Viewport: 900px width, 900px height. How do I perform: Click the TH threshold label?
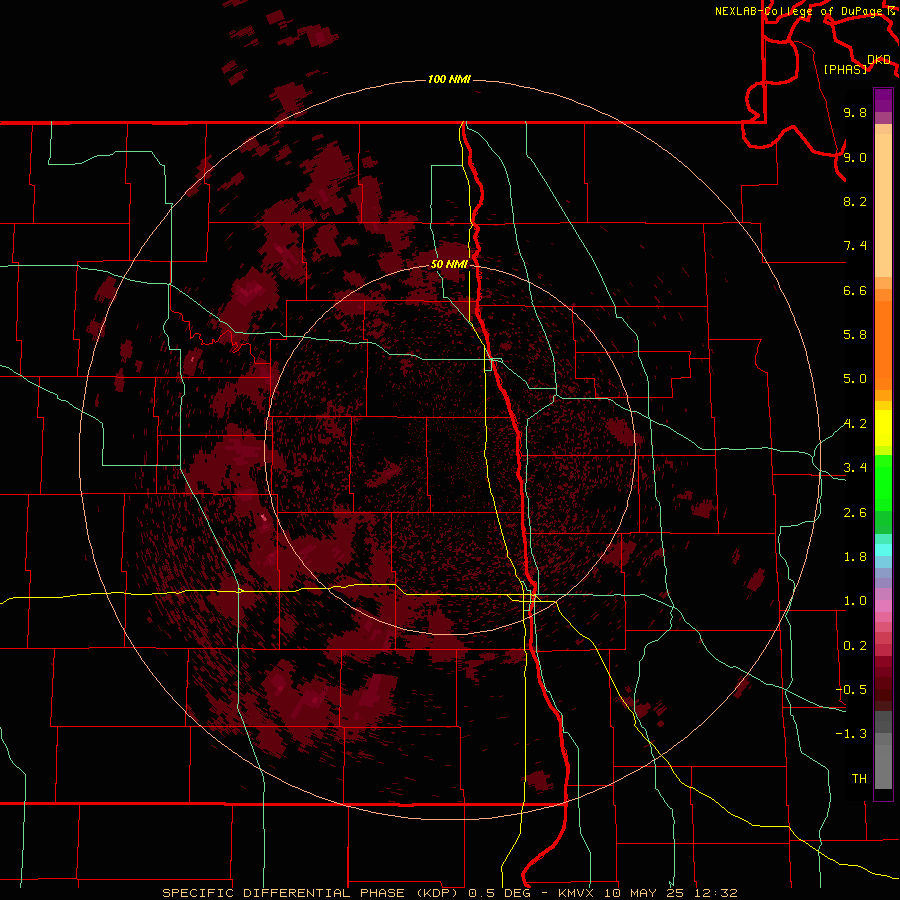(x=859, y=779)
